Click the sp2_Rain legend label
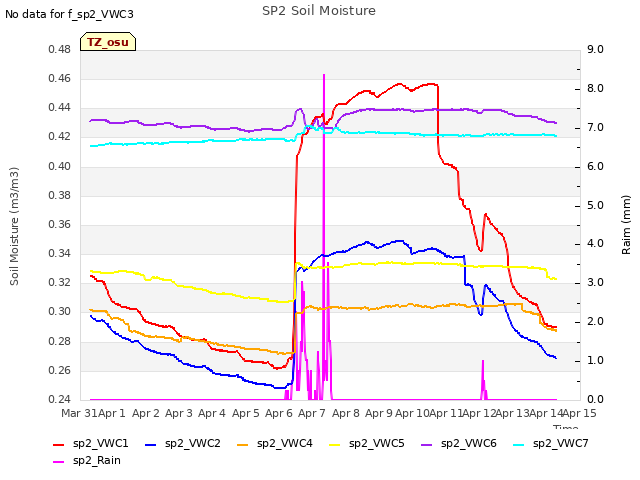The width and height of the screenshot is (640, 480). click(x=97, y=461)
